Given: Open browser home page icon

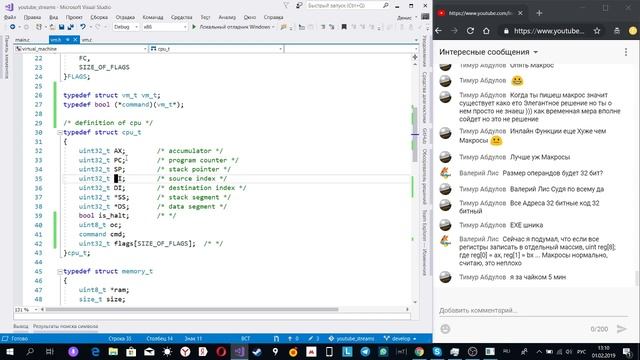Looking at the screenshot, I should [486, 31].
